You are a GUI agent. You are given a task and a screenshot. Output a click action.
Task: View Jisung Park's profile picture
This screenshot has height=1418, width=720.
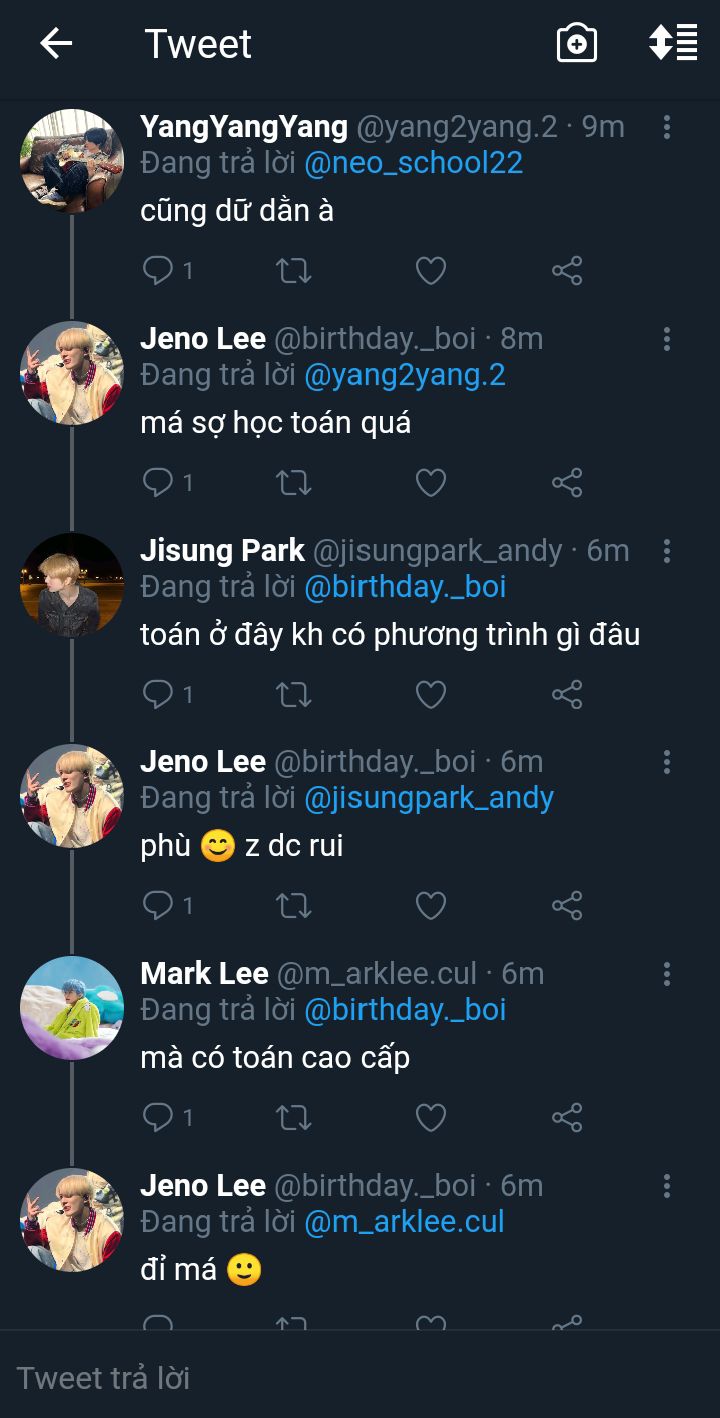(72, 584)
